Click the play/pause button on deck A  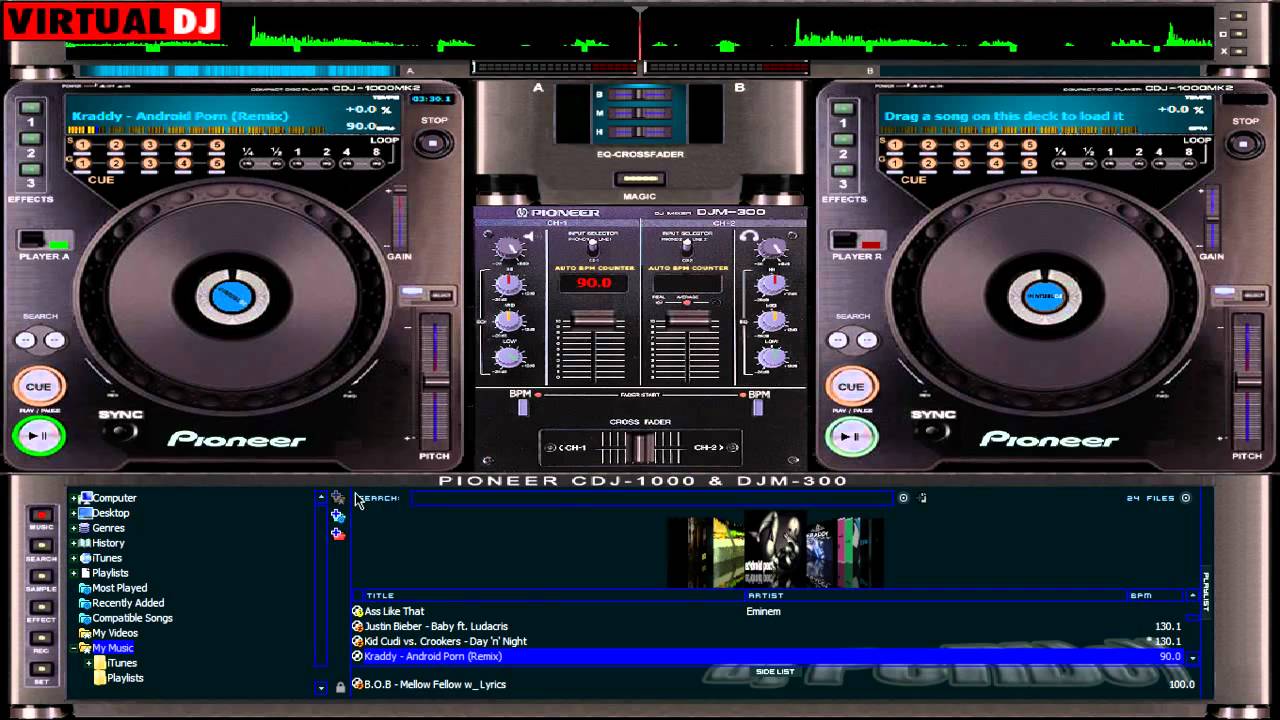coord(38,435)
